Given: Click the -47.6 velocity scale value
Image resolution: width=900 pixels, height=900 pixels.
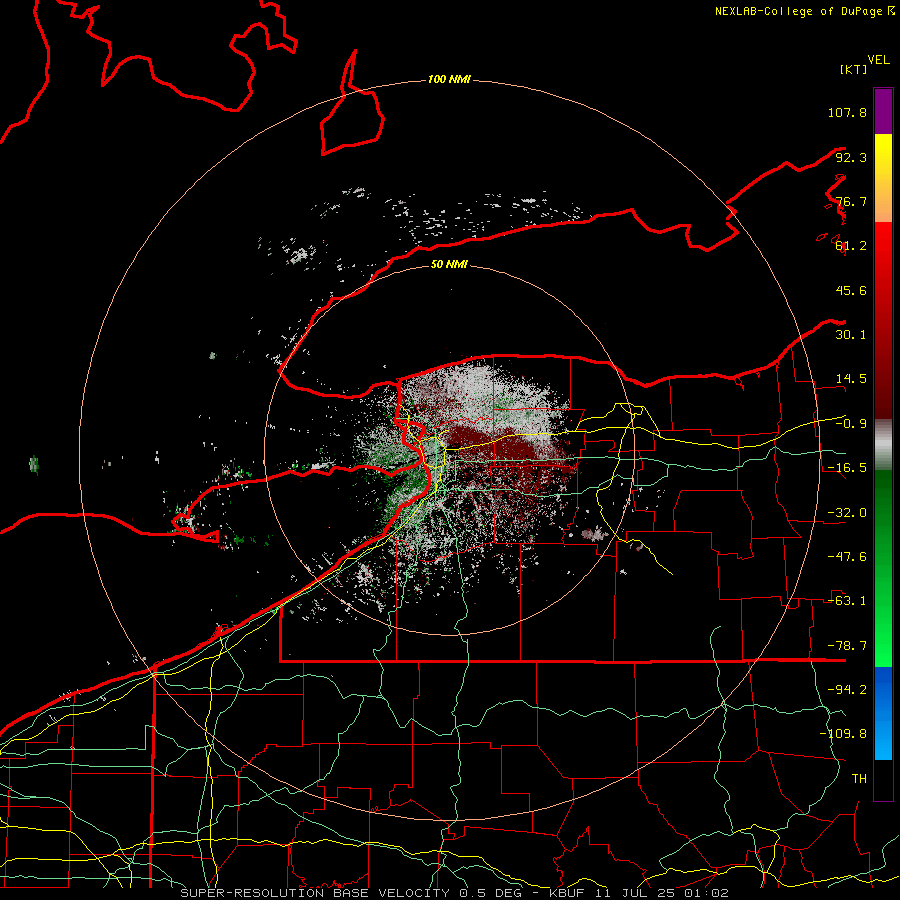Looking at the screenshot, I should [x=847, y=557].
